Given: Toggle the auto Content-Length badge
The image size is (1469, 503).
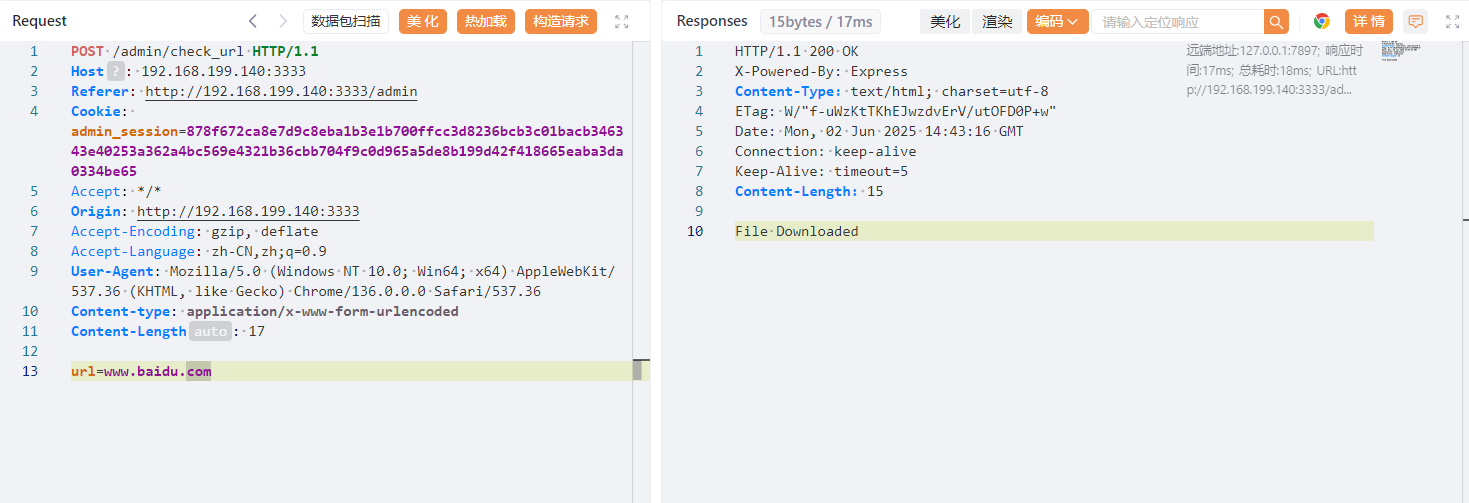Looking at the screenshot, I should coord(210,331).
